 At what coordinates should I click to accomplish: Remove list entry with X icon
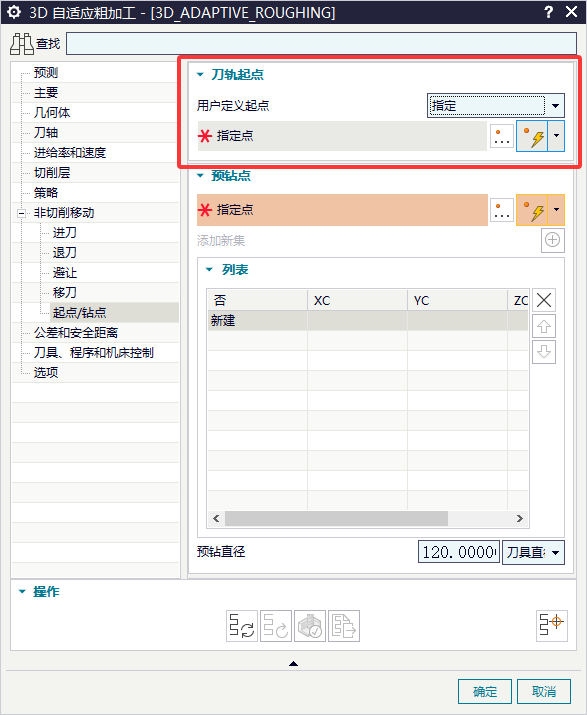544,301
